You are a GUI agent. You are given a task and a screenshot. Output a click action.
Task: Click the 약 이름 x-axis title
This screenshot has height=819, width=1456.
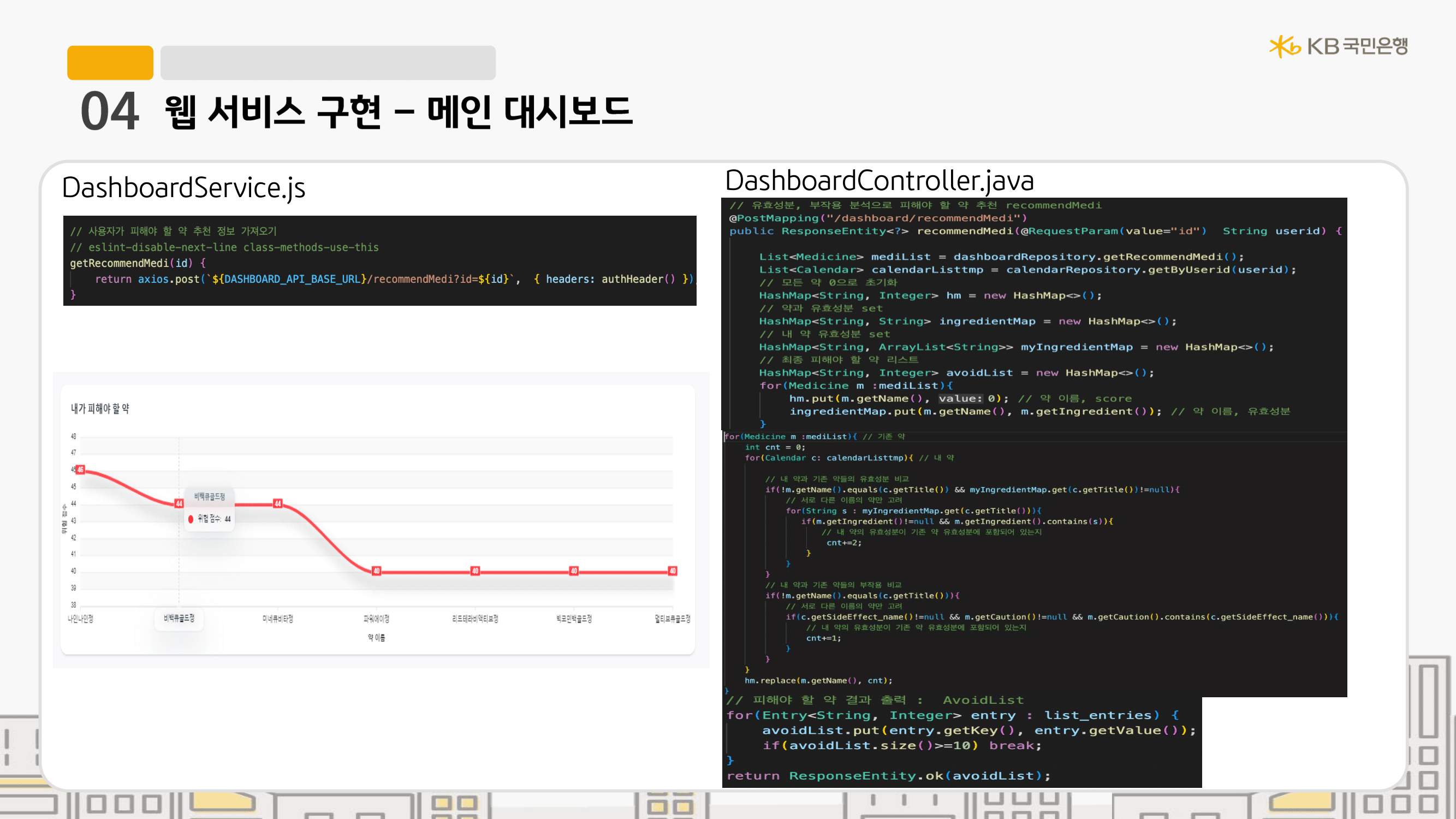tap(377, 638)
